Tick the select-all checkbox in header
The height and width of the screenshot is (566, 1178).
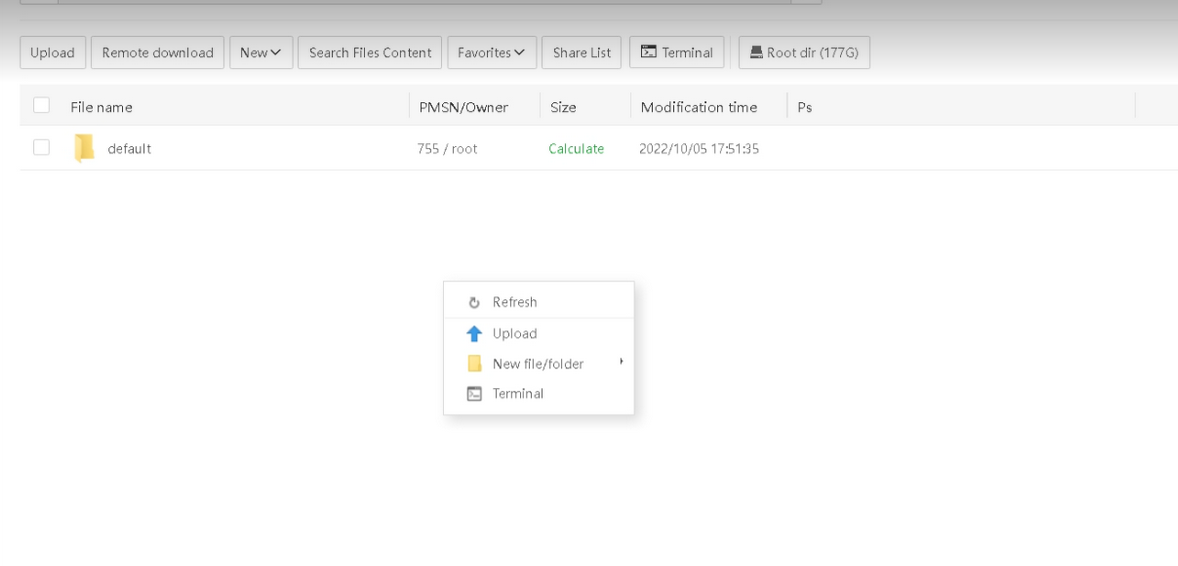(x=41, y=106)
